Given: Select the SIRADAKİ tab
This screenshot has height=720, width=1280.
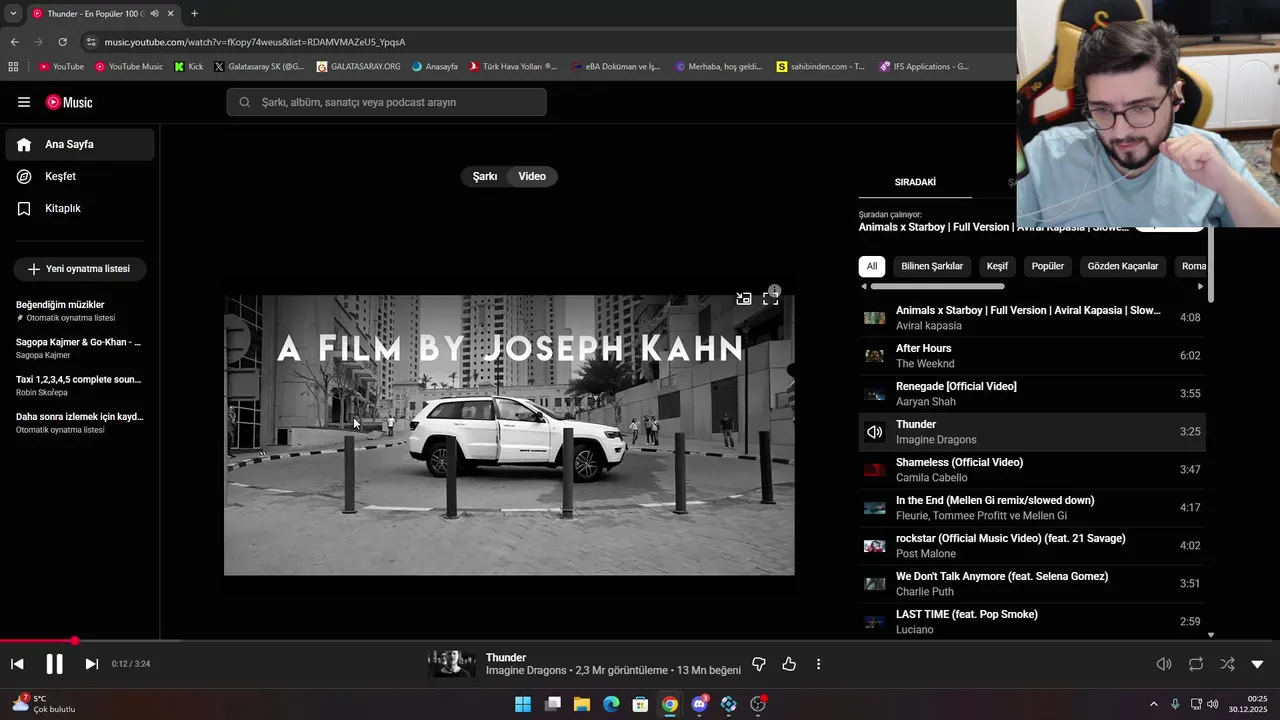Looking at the screenshot, I should coord(915,182).
